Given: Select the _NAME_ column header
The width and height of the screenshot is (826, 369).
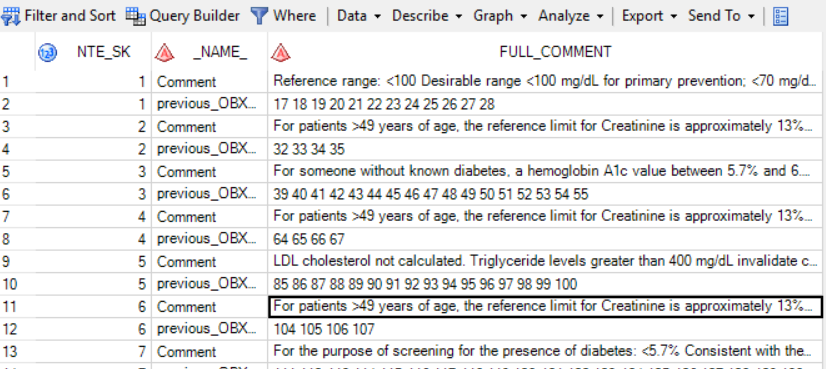Looking at the screenshot, I should coord(210,52).
